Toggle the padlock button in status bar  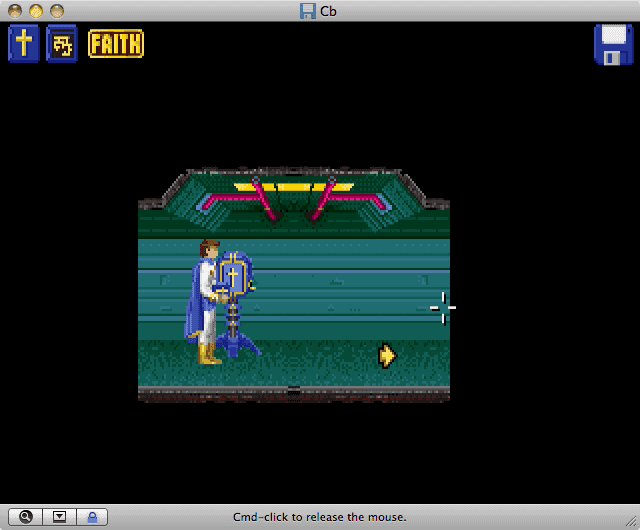click(92, 517)
